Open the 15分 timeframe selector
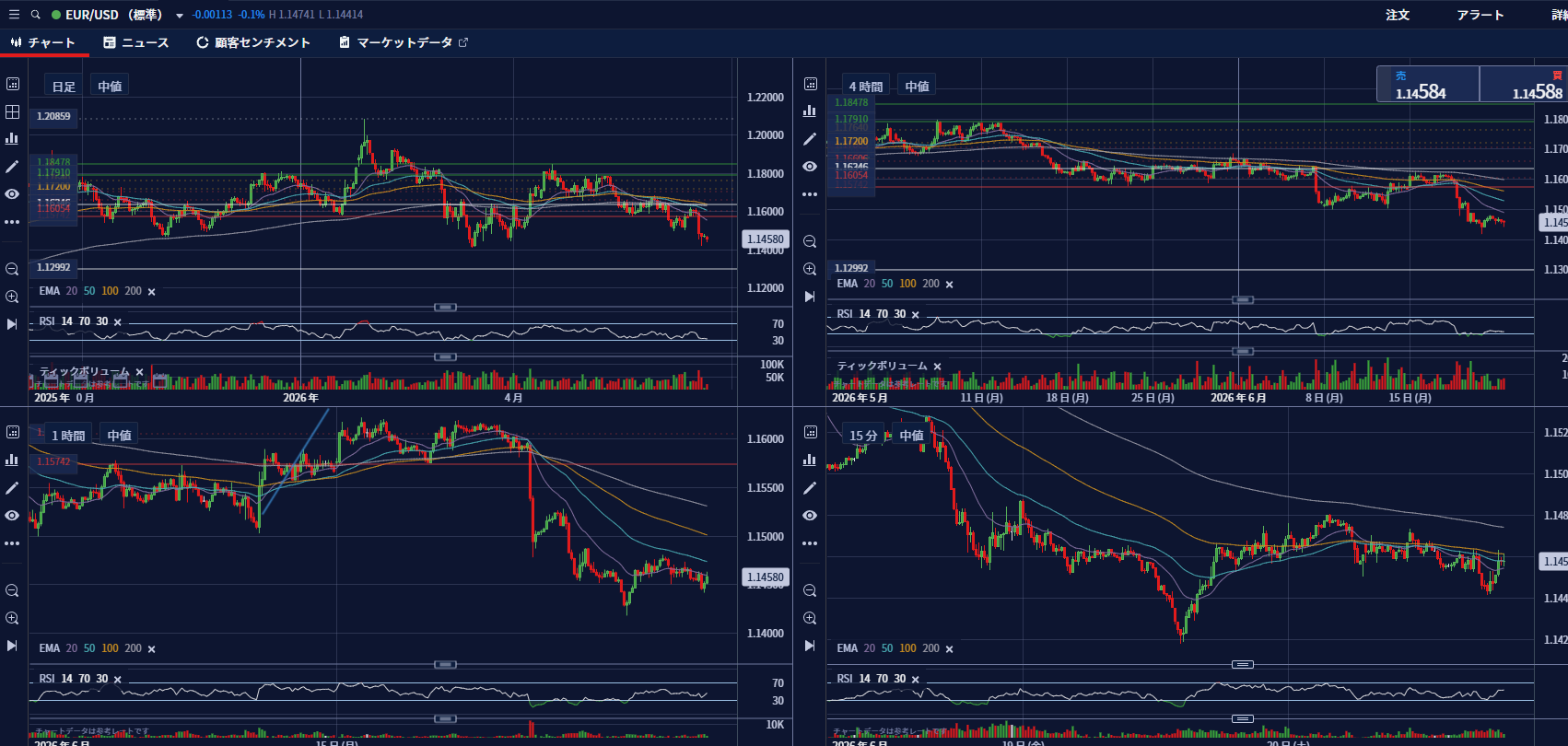Image resolution: width=1568 pixels, height=746 pixels. 863,435
